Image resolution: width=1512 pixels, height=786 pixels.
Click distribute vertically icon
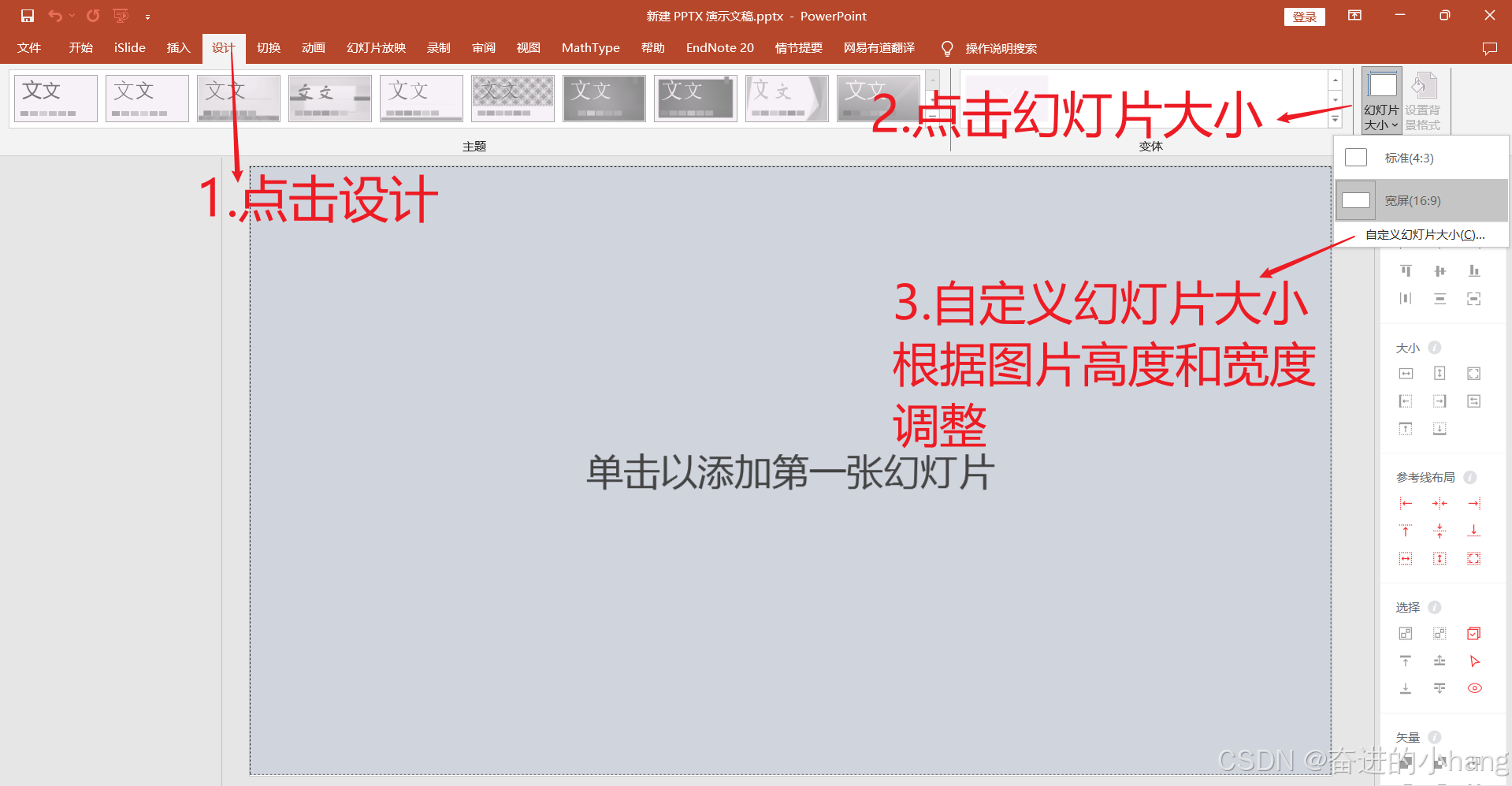click(1440, 299)
